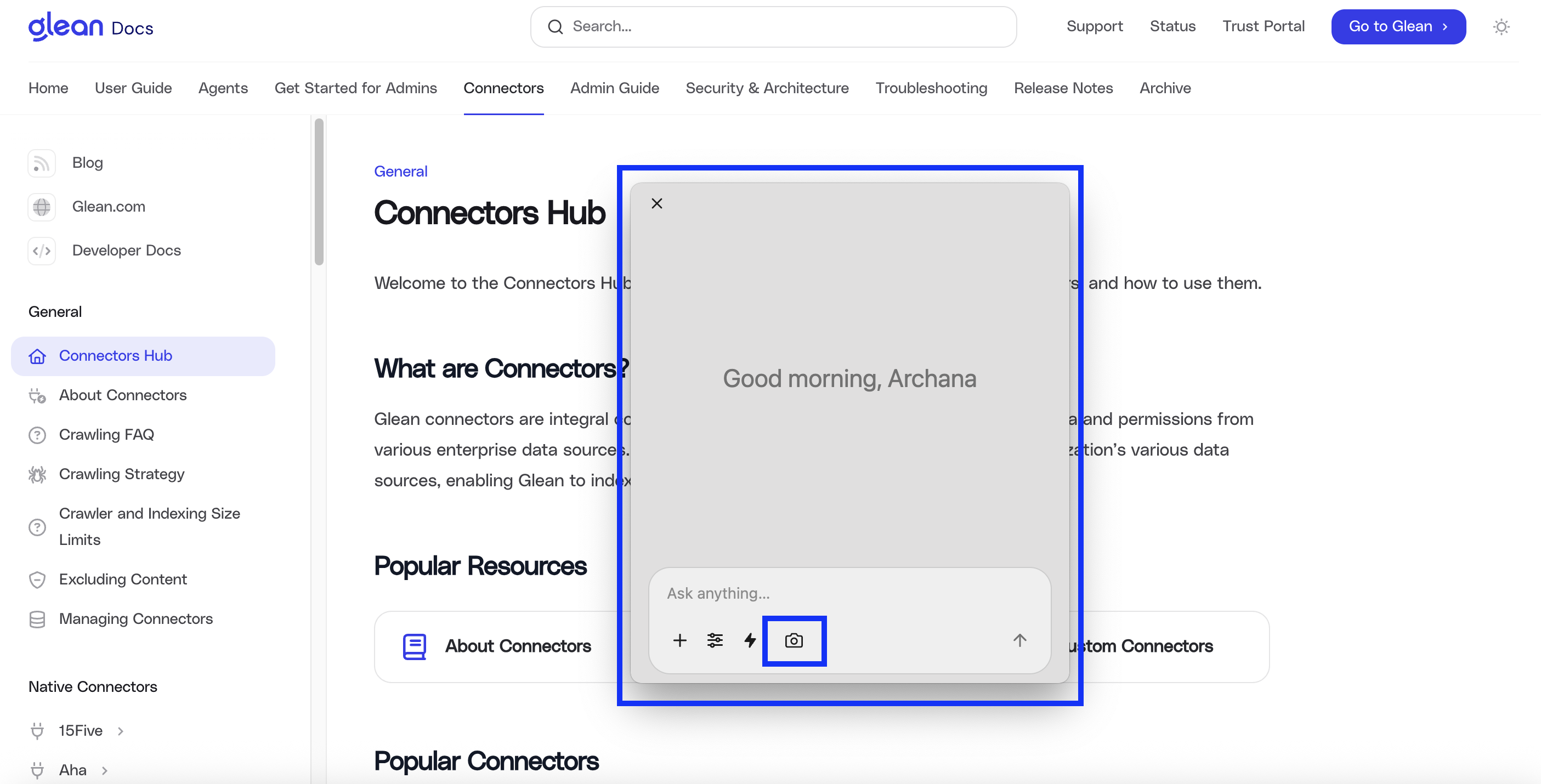Viewport: 1541px width, 784px height.
Task: Select the lightning bolt quick-actions icon
Action: (x=750, y=640)
